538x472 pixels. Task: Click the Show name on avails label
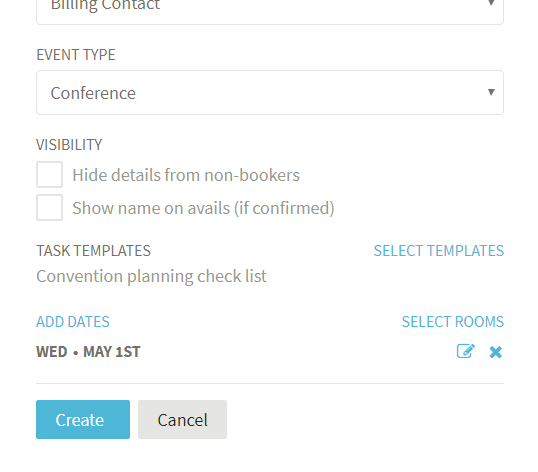(x=203, y=208)
